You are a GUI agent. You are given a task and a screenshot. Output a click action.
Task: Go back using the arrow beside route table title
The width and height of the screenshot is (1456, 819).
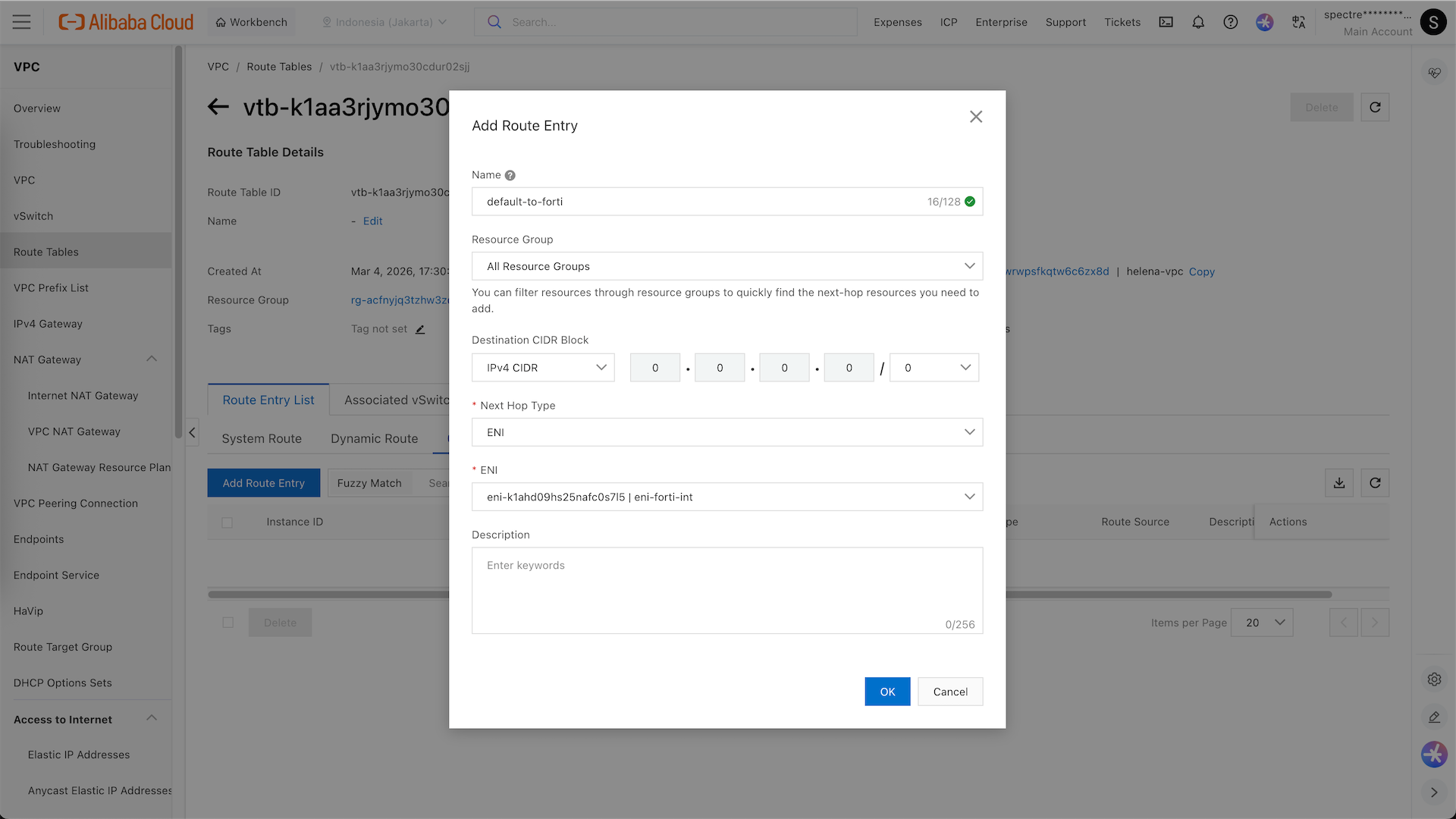point(218,107)
